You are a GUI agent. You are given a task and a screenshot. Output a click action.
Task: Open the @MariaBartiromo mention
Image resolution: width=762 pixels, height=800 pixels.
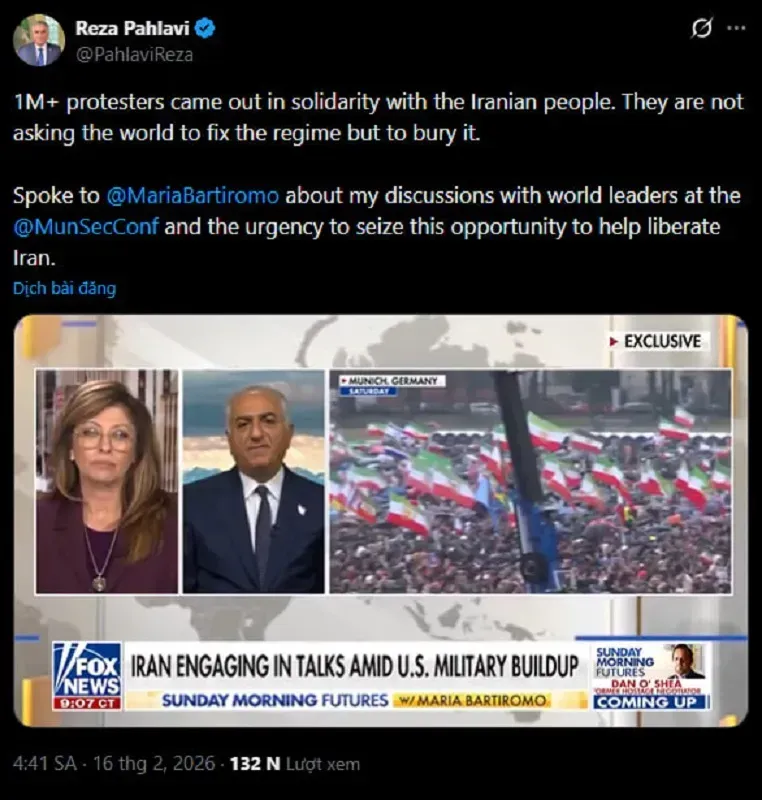tap(193, 195)
